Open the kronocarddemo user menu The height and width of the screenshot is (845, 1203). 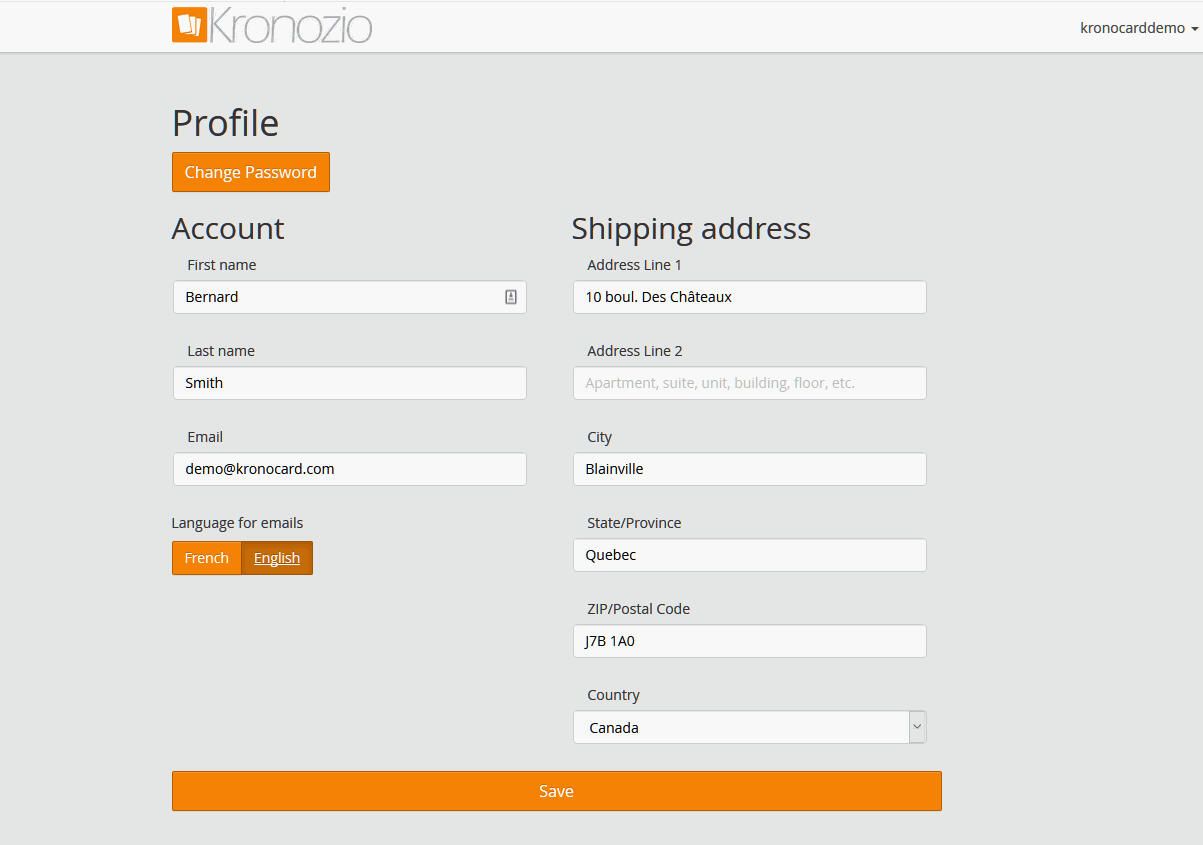(1139, 28)
